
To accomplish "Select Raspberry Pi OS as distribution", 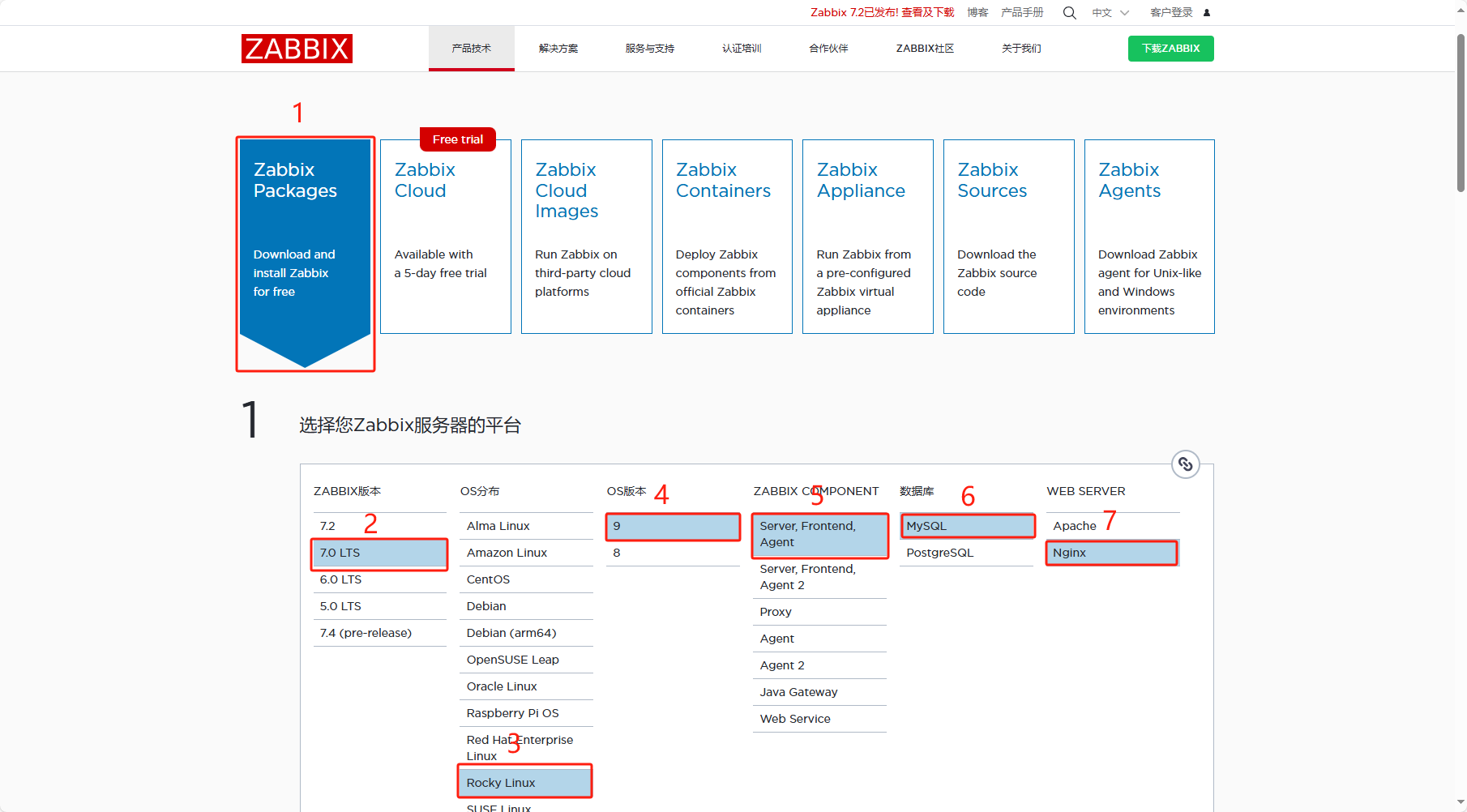I will (527, 713).
